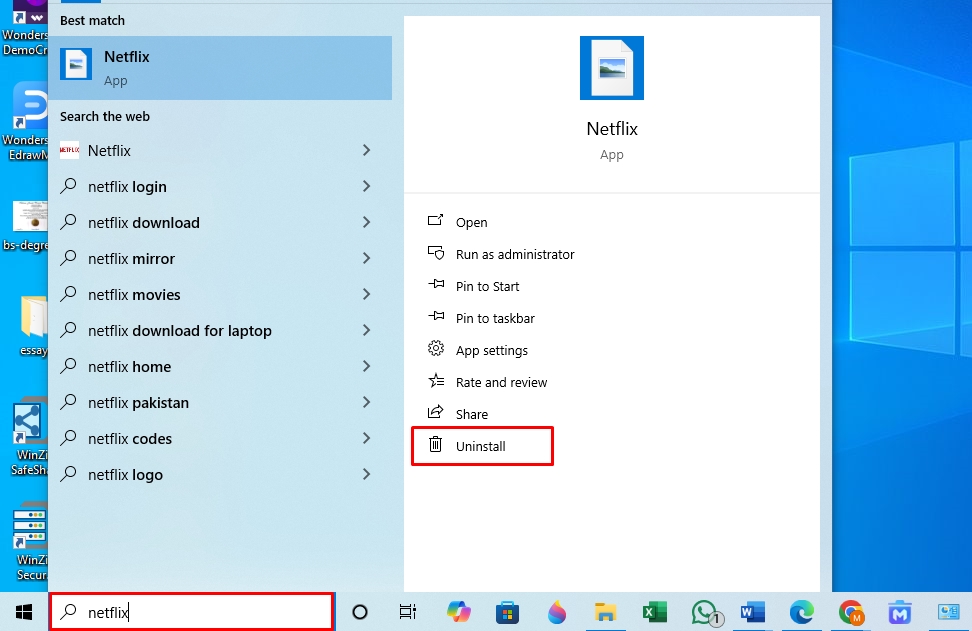Expand the 'netflix pakistan' chevron arrow
The width and height of the screenshot is (972, 631).
coord(366,402)
